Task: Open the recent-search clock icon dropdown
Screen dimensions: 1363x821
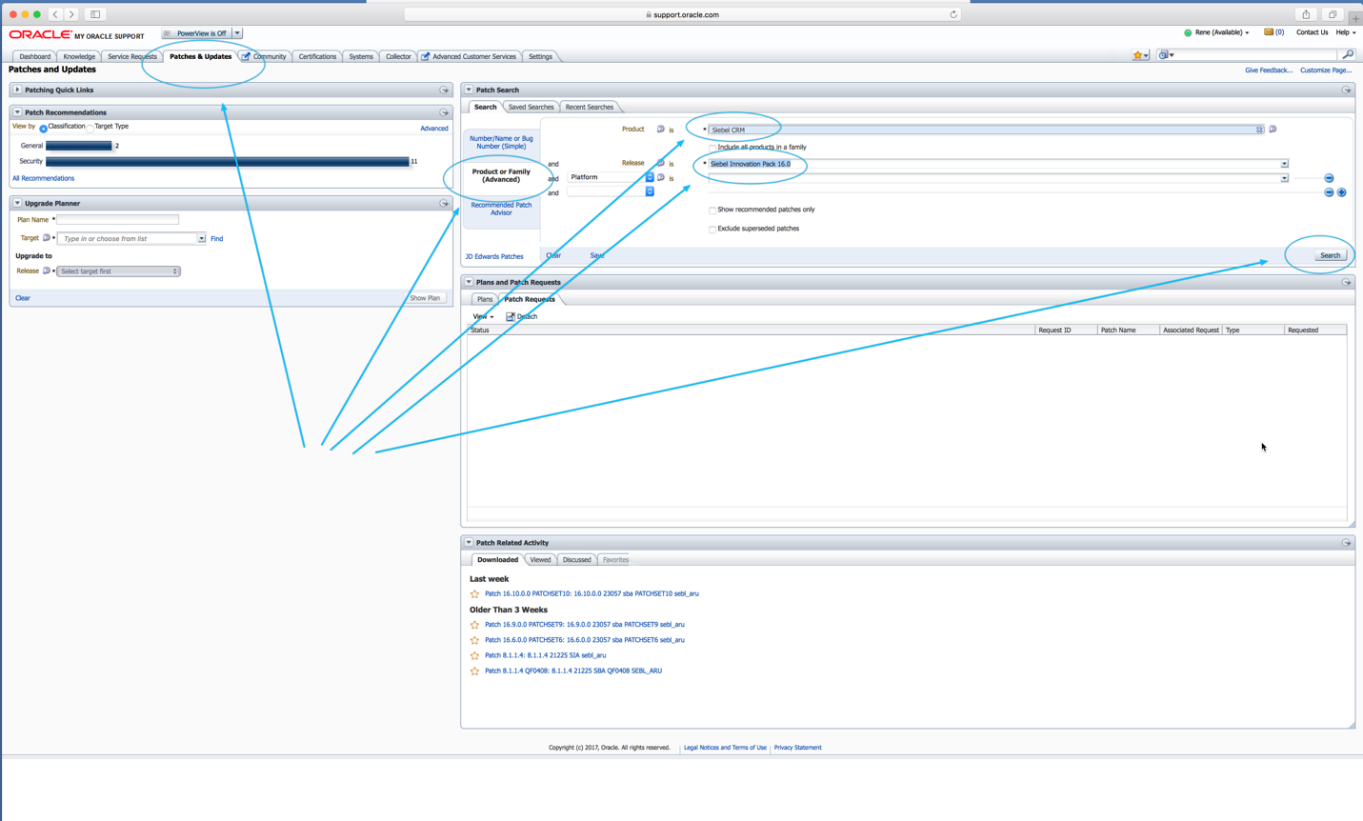Action: coord(1166,55)
